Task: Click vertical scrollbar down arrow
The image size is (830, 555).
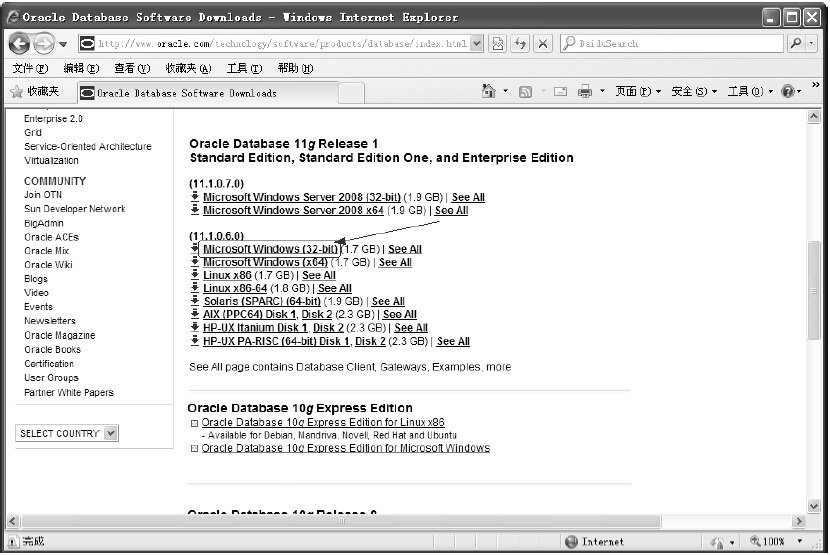Action: (x=814, y=506)
